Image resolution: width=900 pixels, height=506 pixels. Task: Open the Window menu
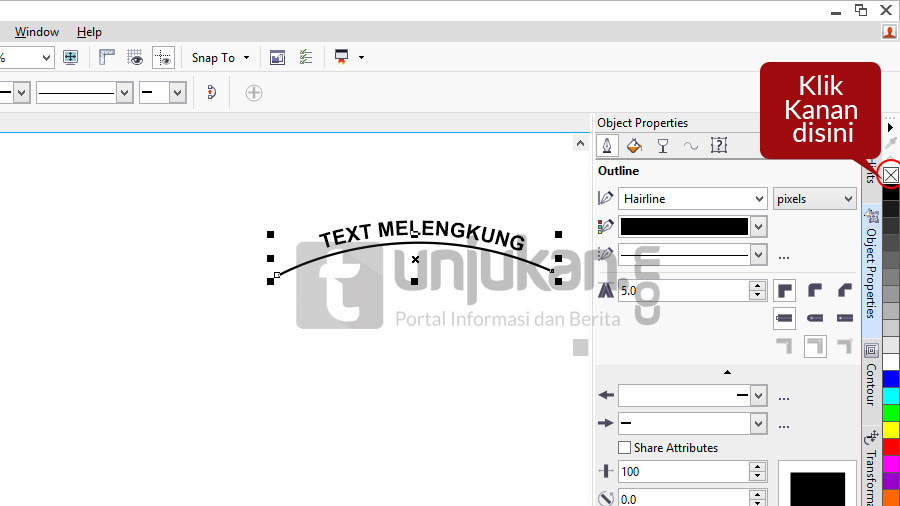click(37, 32)
